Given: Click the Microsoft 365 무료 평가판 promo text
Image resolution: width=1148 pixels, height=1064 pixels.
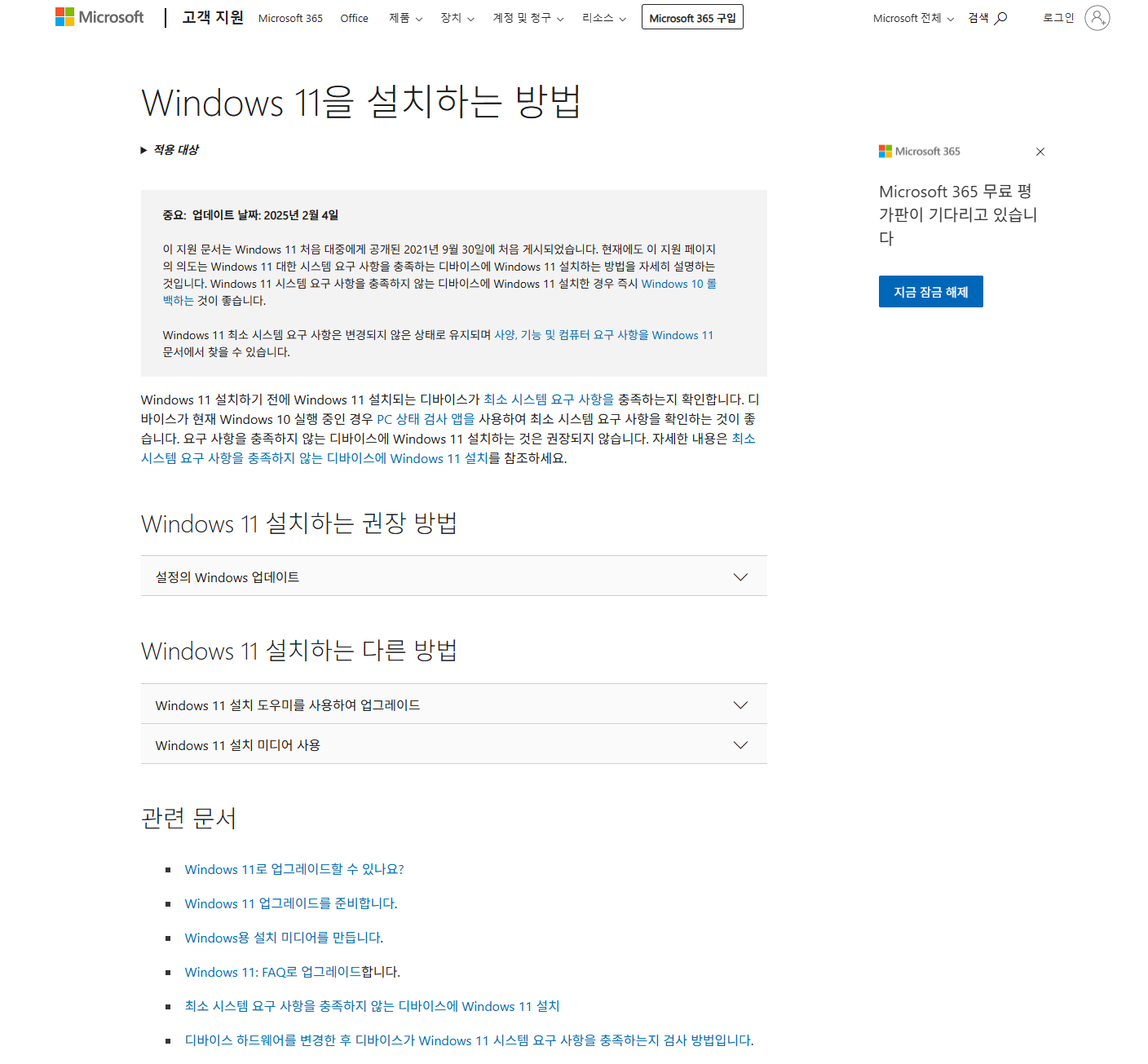Looking at the screenshot, I should [958, 214].
